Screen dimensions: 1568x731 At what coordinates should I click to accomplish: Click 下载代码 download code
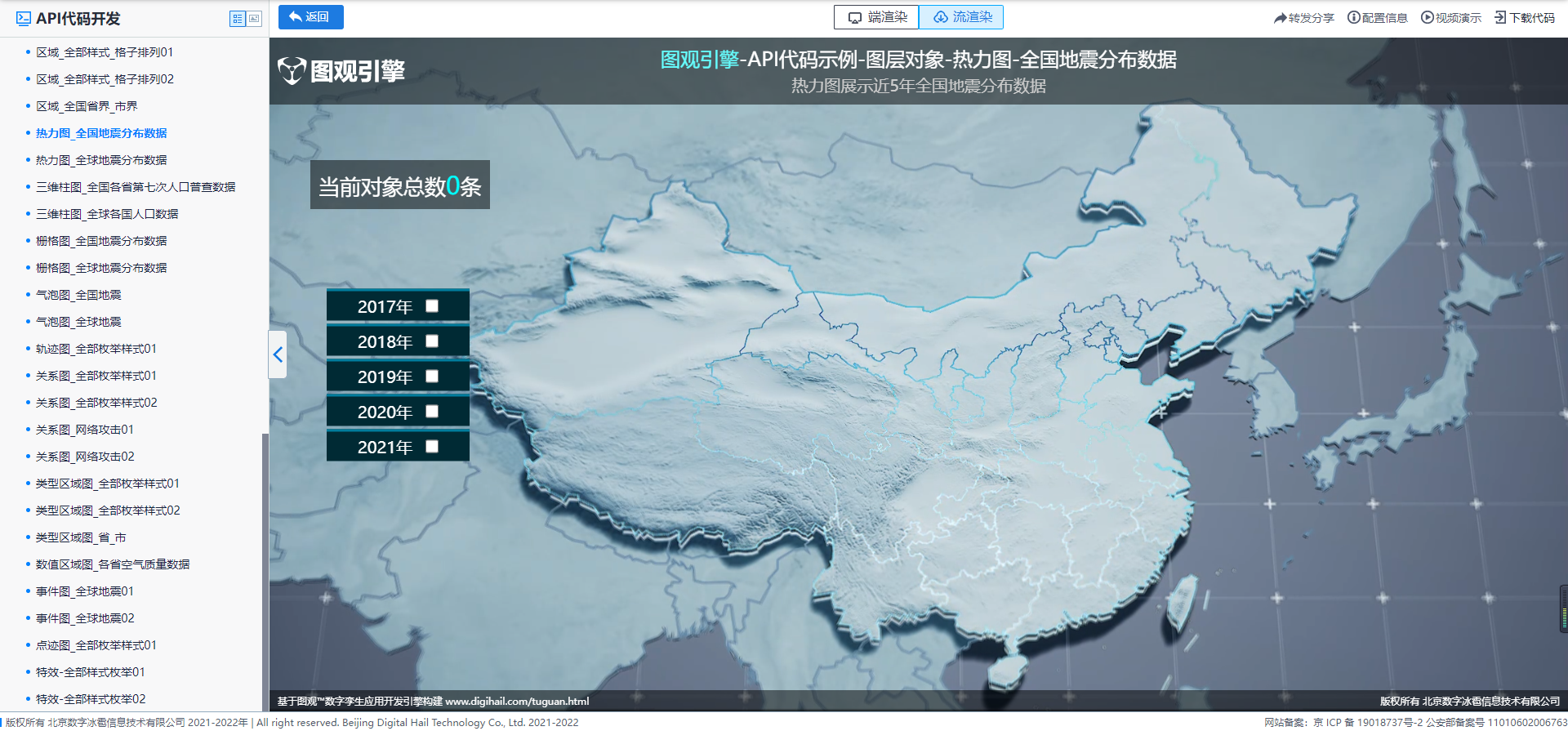tap(1524, 18)
